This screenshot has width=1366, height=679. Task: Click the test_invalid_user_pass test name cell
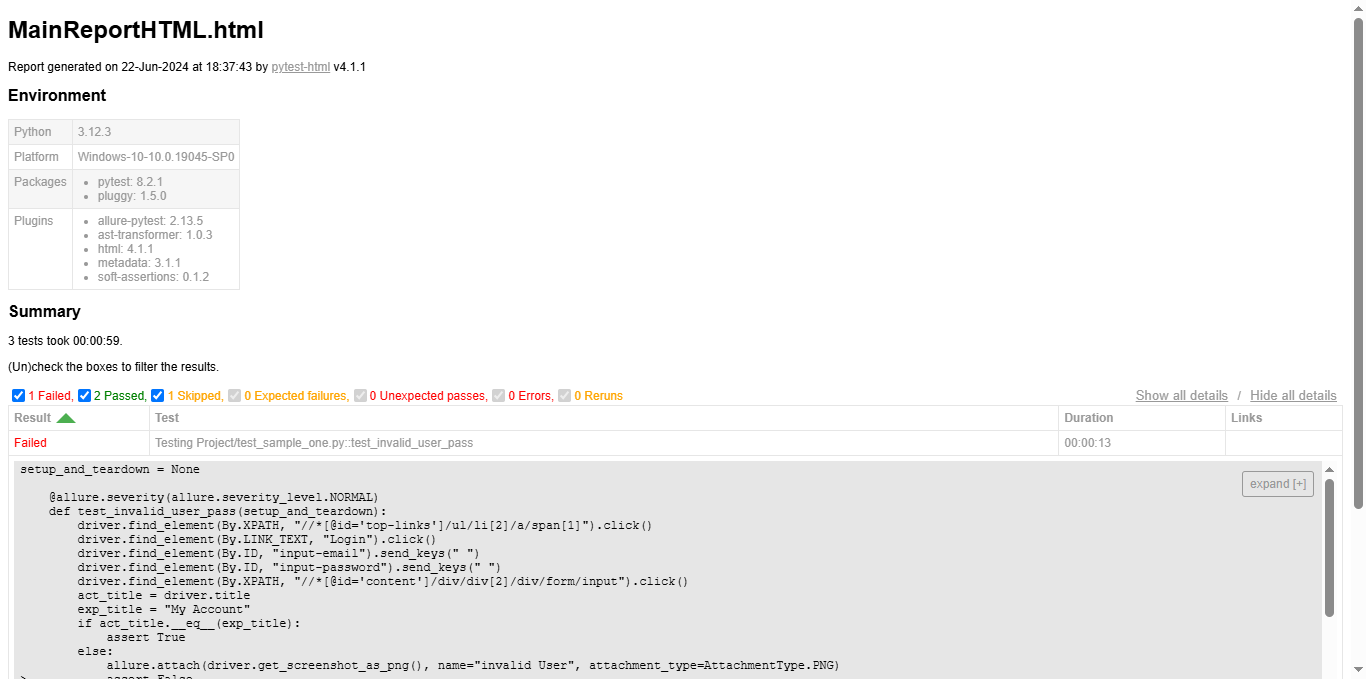tap(603, 443)
